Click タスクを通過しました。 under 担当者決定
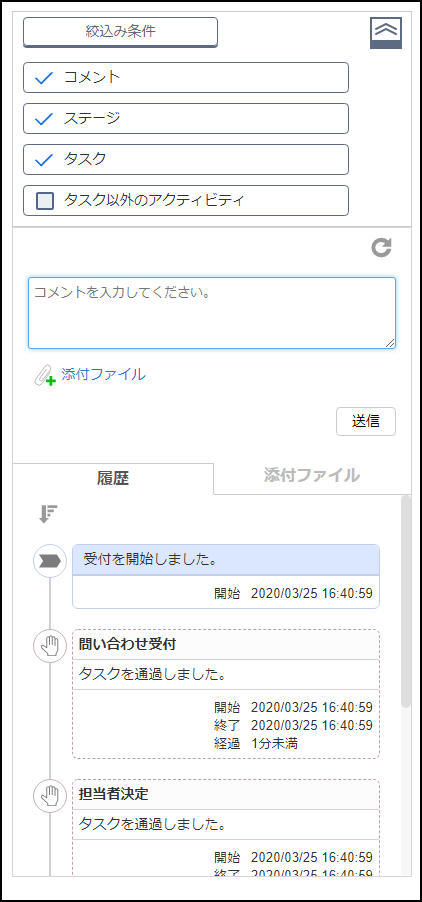The height and width of the screenshot is (902, 422). (x=151, y=824)
